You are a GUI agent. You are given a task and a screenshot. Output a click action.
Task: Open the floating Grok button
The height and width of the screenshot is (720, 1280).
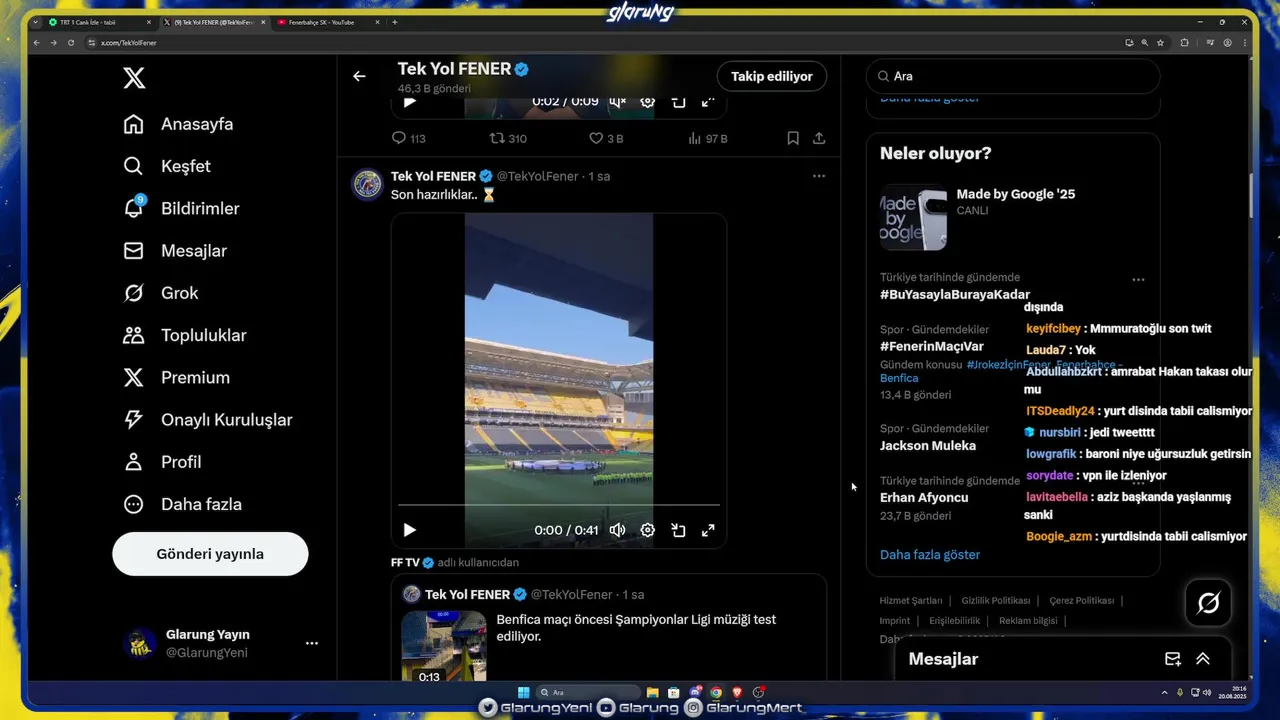(x=1208, y=603)
